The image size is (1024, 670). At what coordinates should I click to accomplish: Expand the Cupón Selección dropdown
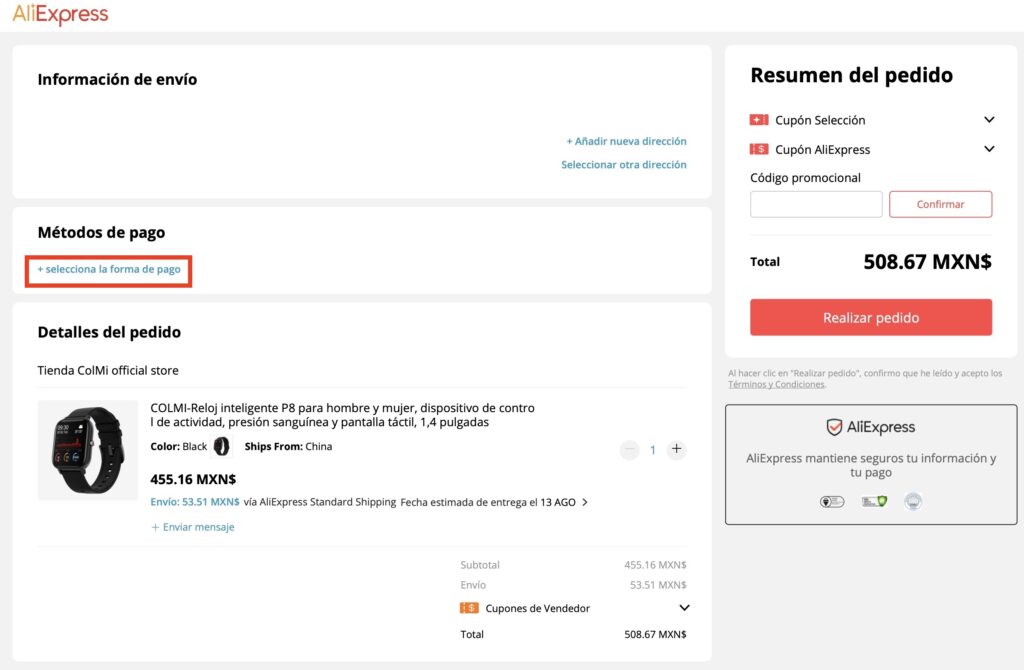[x=989, y=120]
